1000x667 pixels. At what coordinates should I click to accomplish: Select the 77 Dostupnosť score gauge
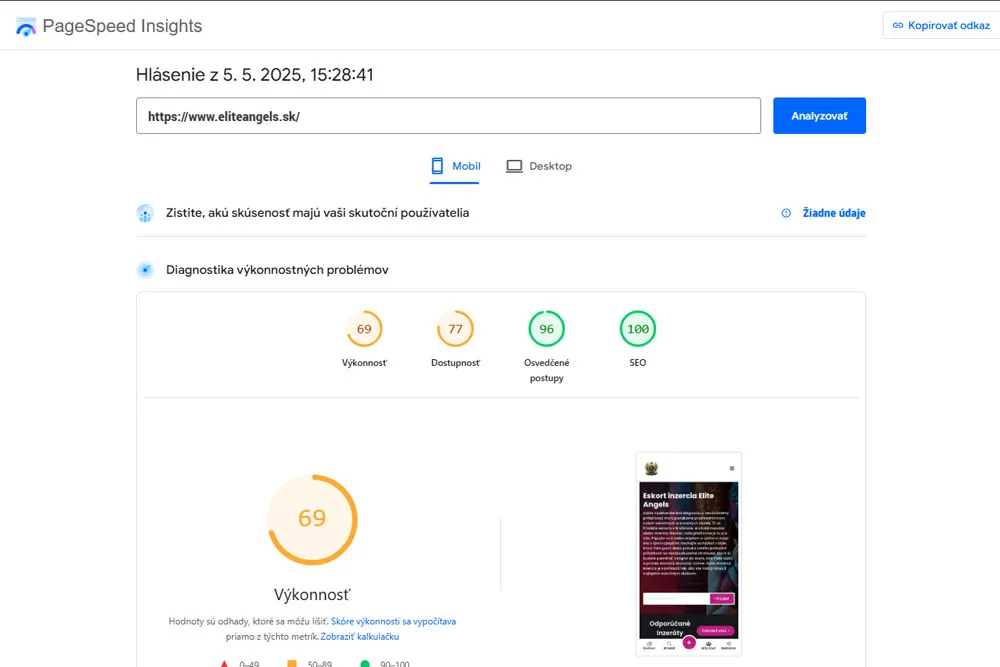click(x=455, y=329)
